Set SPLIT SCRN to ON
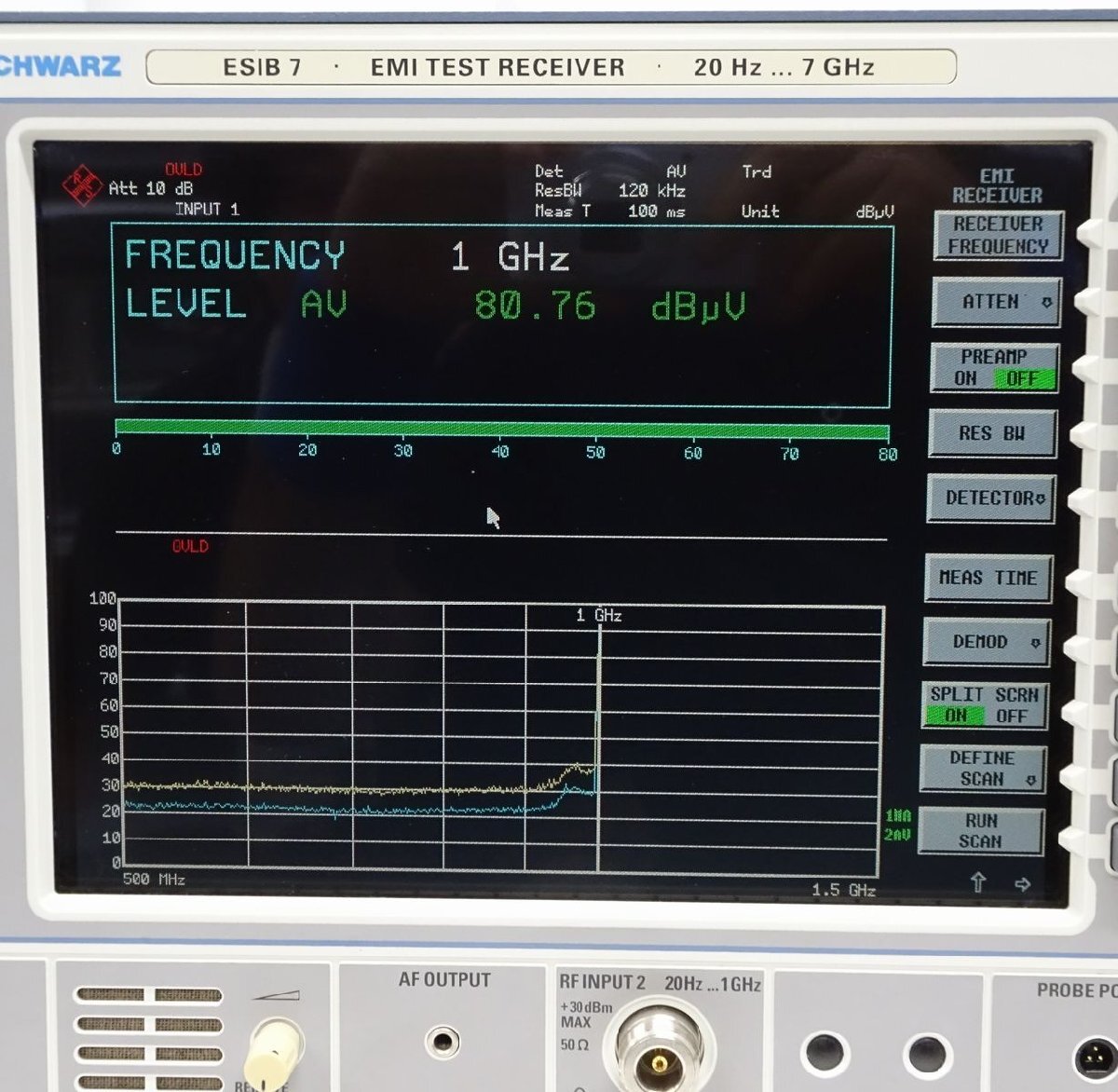This screenshot has width=1118, height=1092. coord(955,716)
